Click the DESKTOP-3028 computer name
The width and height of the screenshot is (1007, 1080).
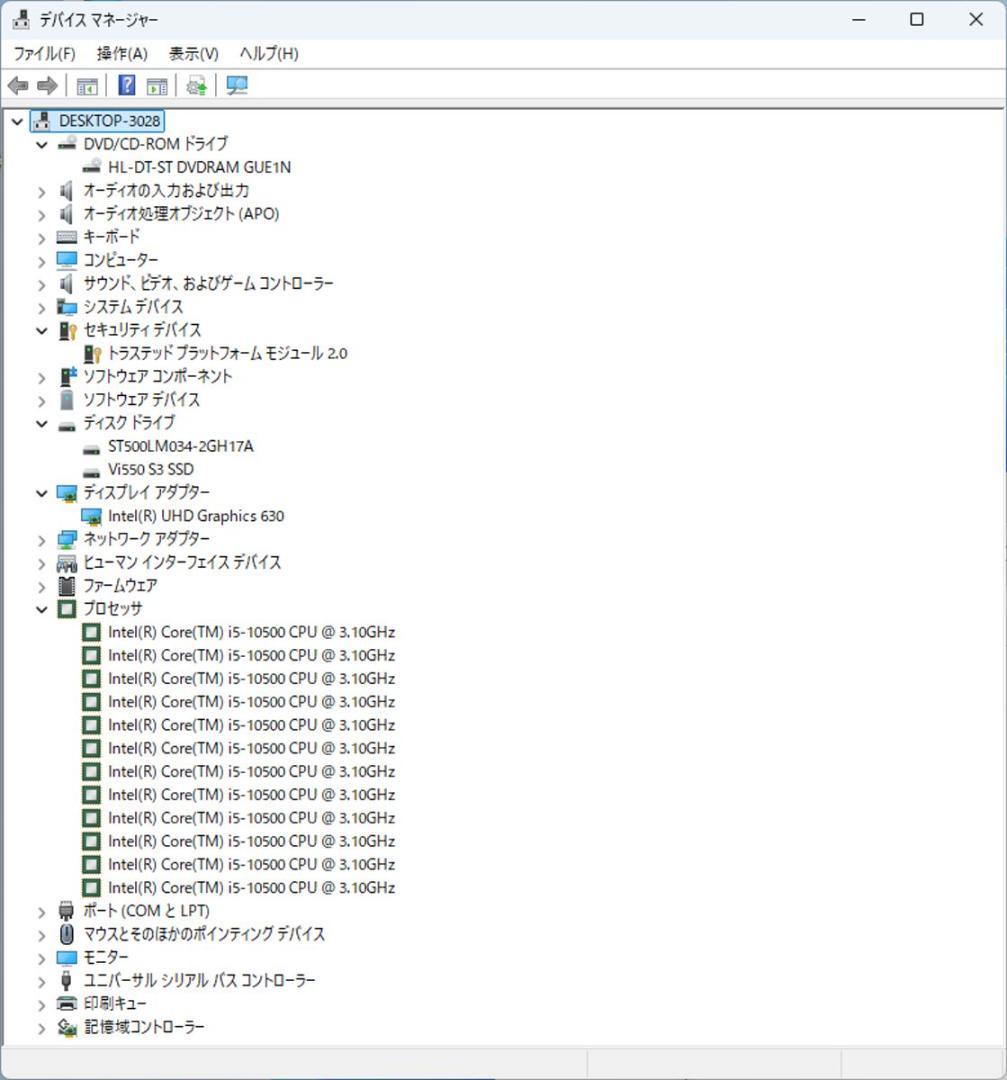pos(109,121)
